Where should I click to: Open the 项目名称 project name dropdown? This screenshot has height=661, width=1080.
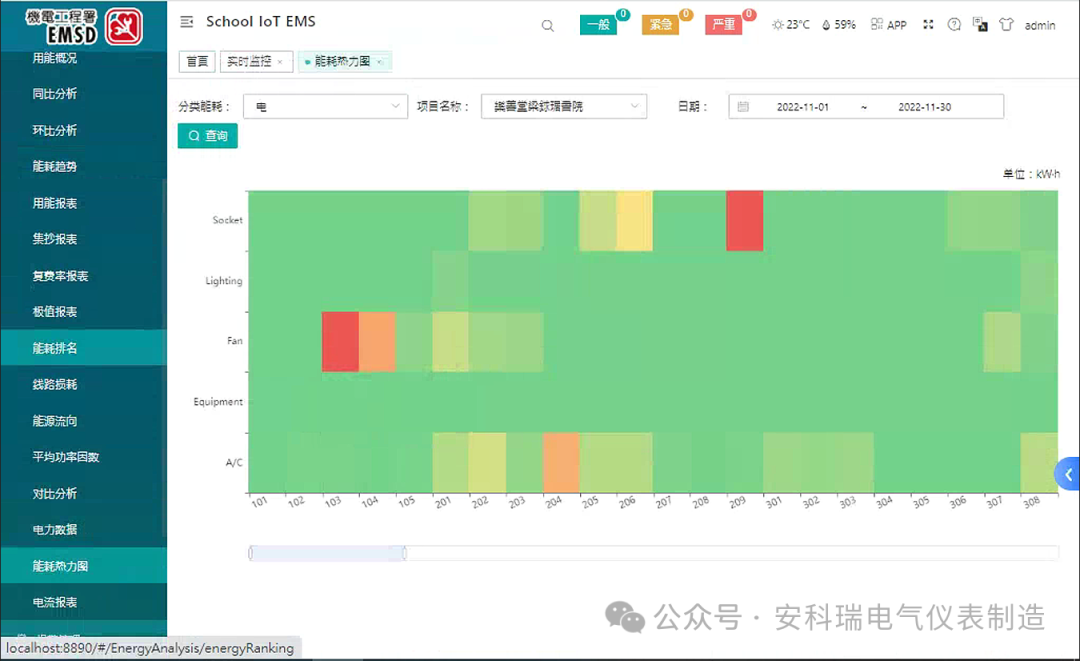pyautogui.click(x=563, y=105)
